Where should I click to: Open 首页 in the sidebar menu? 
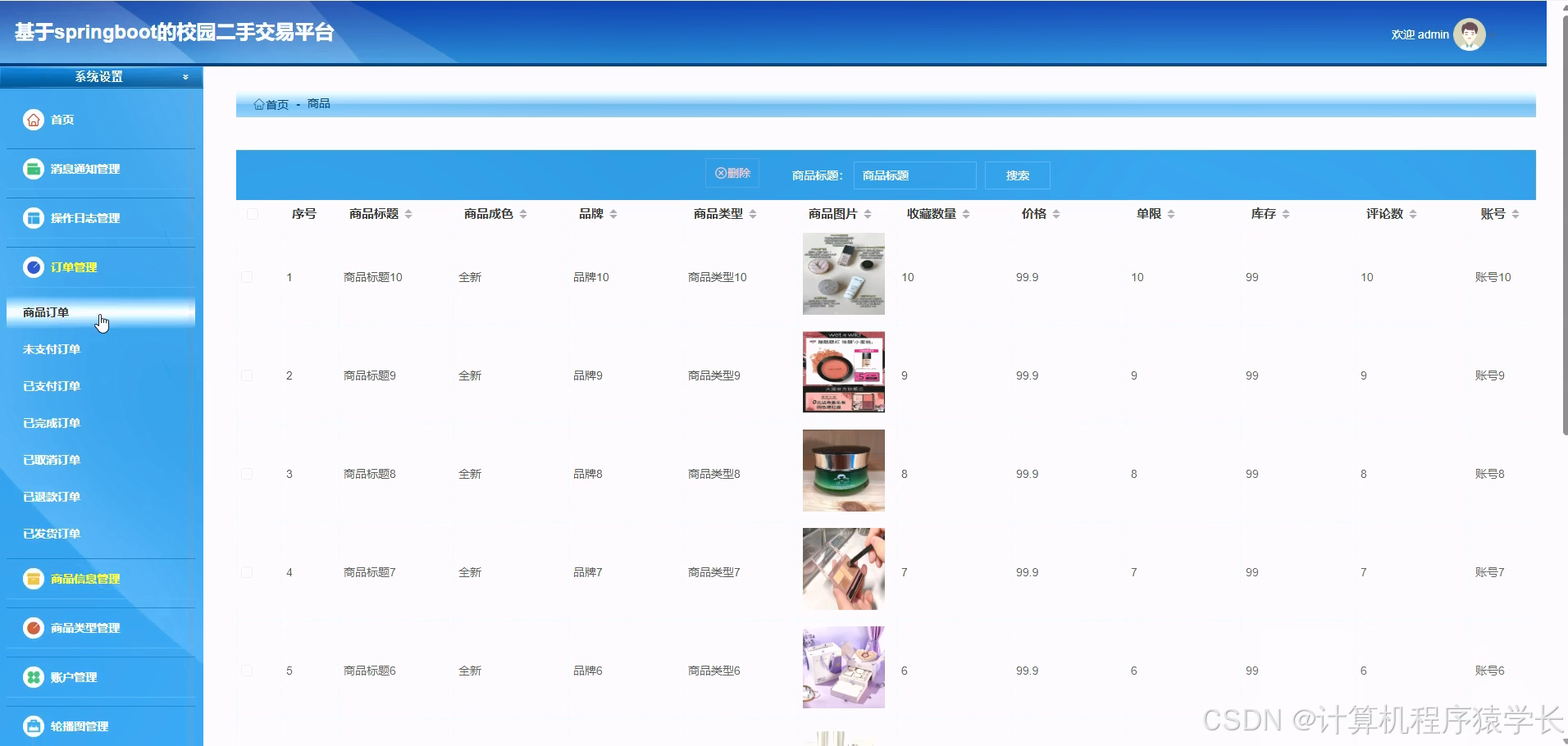tap(62, 120)
